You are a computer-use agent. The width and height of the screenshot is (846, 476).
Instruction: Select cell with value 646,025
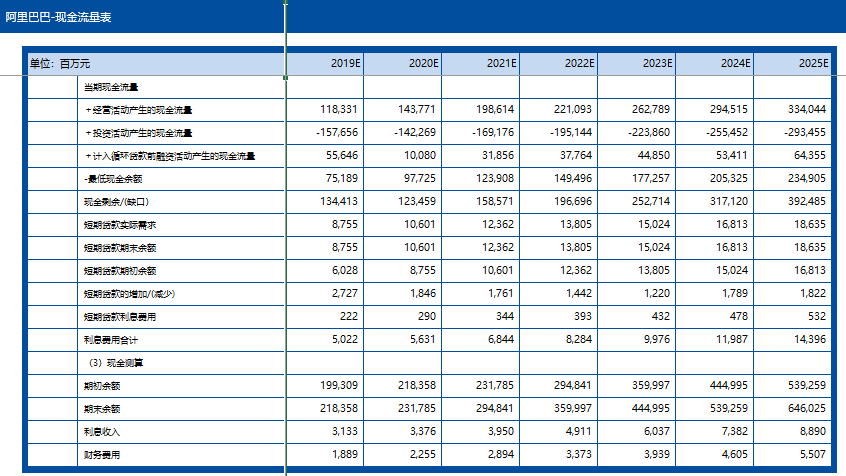(793, 409)
